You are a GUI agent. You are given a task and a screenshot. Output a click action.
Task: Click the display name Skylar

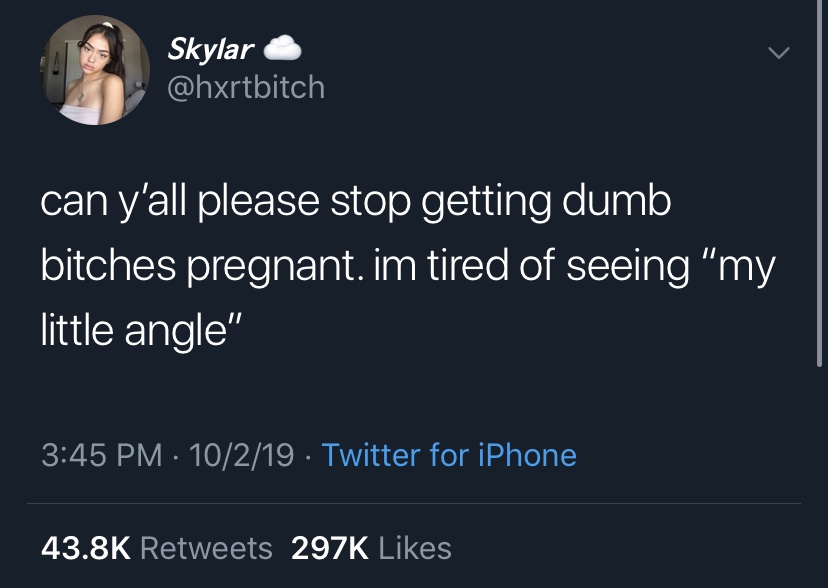click(212, 48)
